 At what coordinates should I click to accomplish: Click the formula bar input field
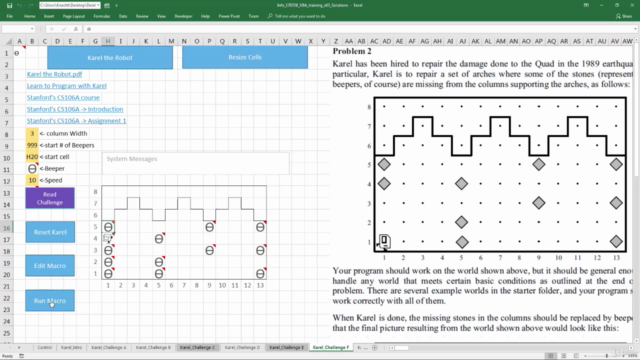click(359, 29)
